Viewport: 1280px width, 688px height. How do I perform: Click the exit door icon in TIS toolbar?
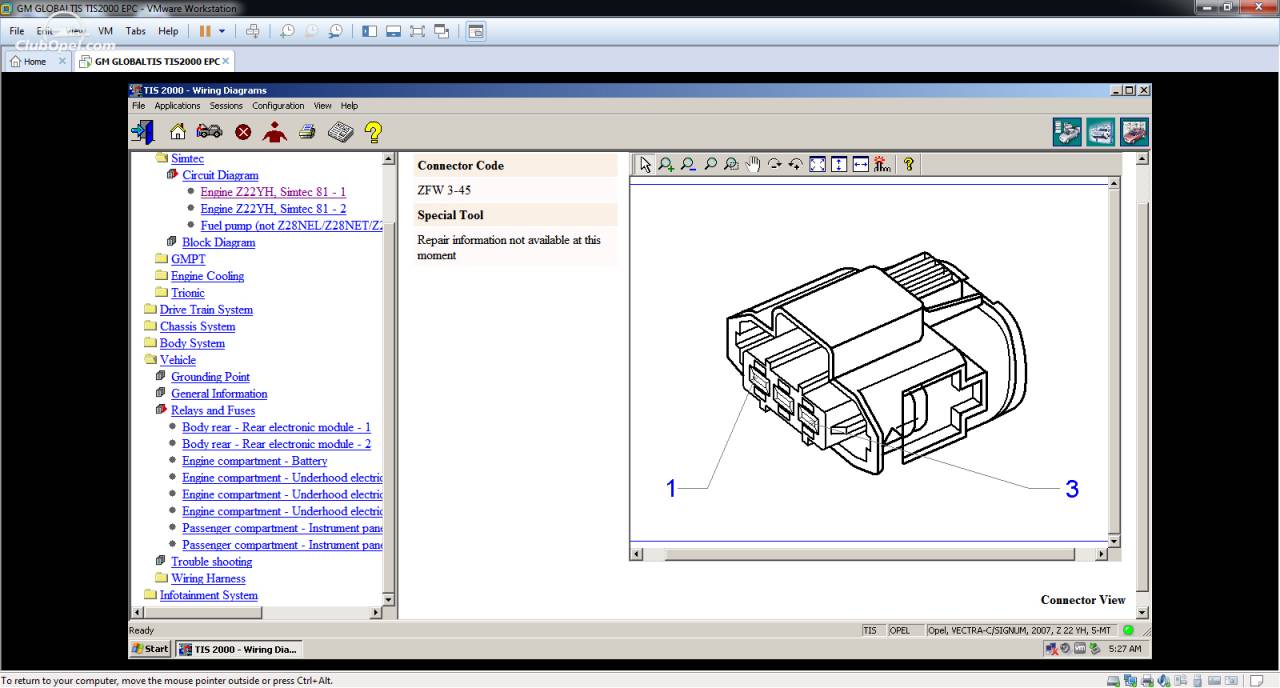142,131
